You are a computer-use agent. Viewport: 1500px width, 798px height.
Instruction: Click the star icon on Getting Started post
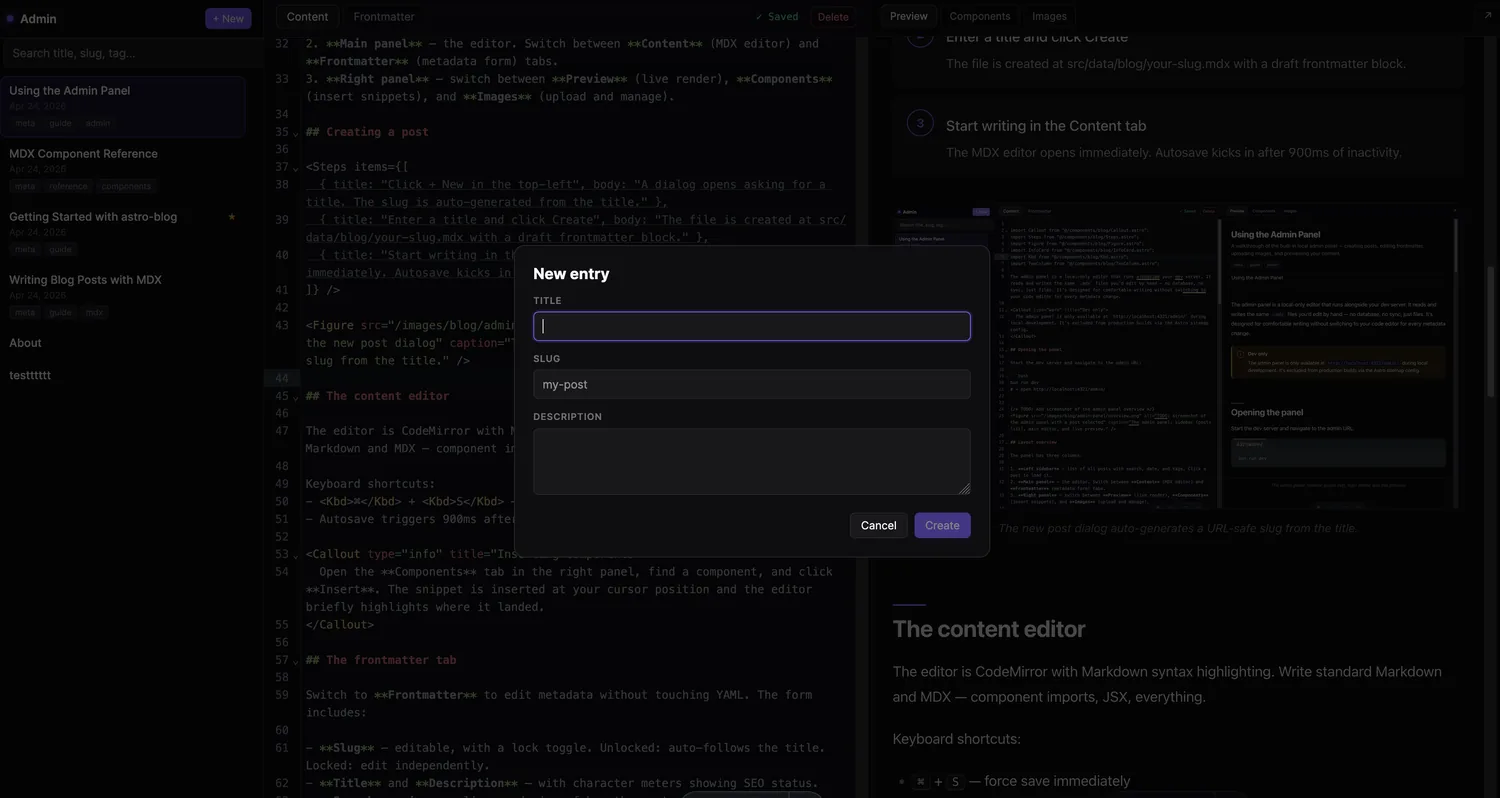click(x=232, y=217)
